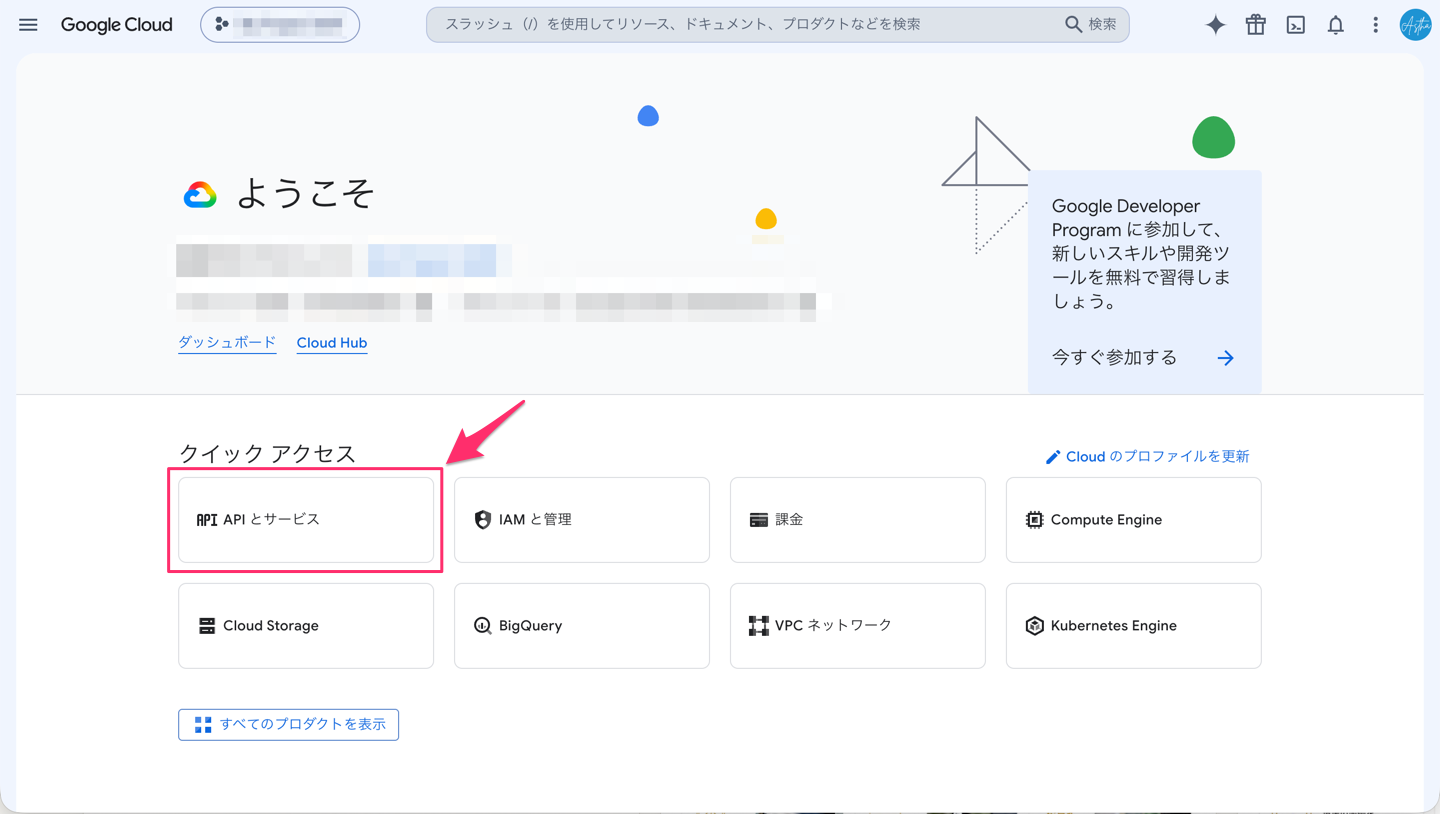Image resolution: width=1440 pixels, height=814 pixels.
Task: Open Kubernetes Engine card
Action: tap(1134, 626)
